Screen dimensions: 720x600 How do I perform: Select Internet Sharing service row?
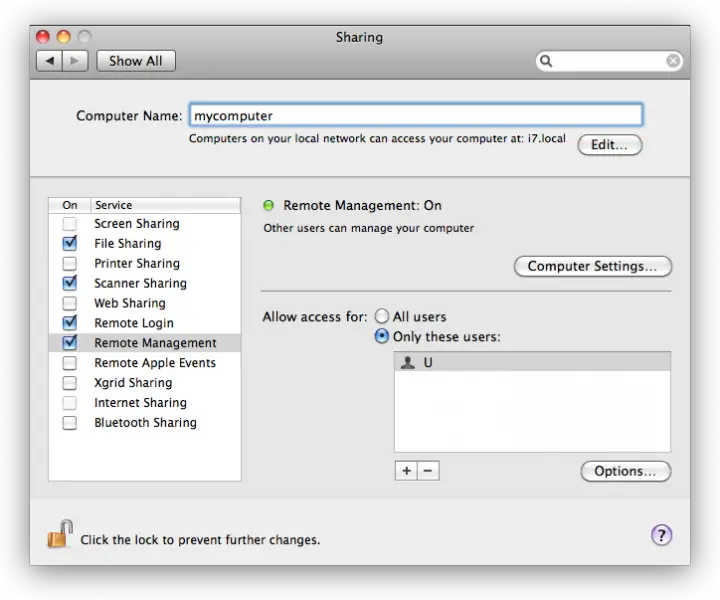pyautogui.click(x=145, y=403)
